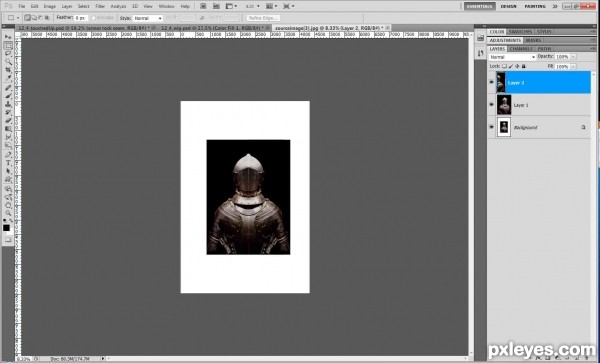
Task: Select the Quick Selection tool
Action: (x=8, y=62)
